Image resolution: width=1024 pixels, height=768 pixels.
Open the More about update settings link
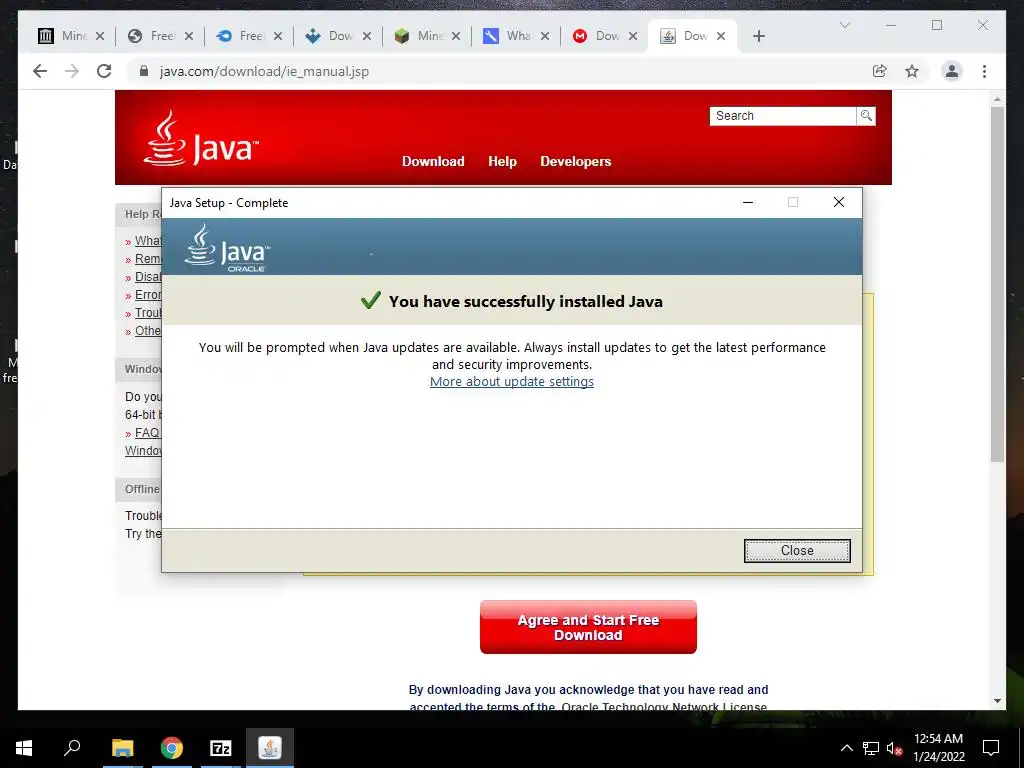[511, 381]
